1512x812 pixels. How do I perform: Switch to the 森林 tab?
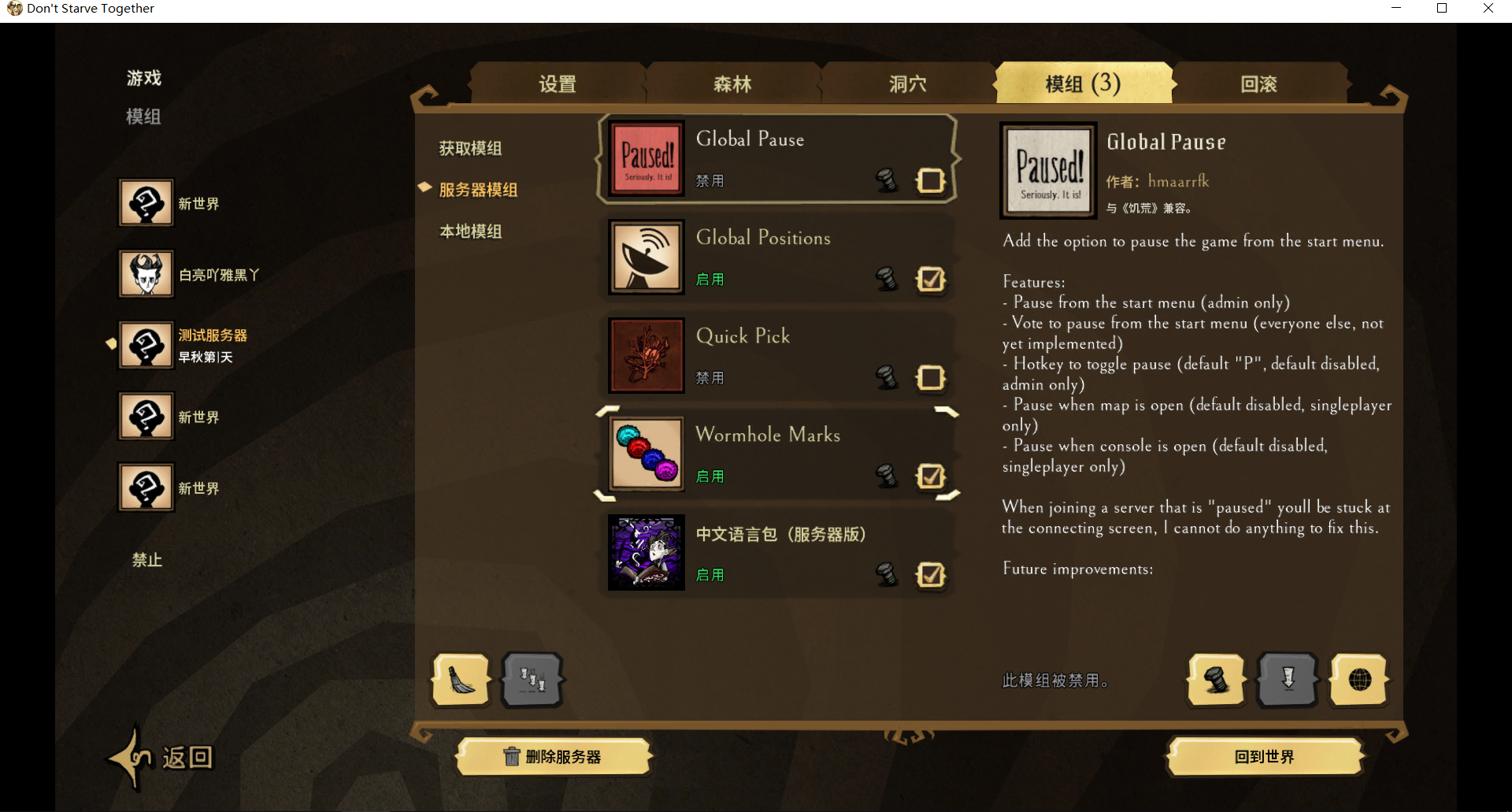tap(732, 83)
